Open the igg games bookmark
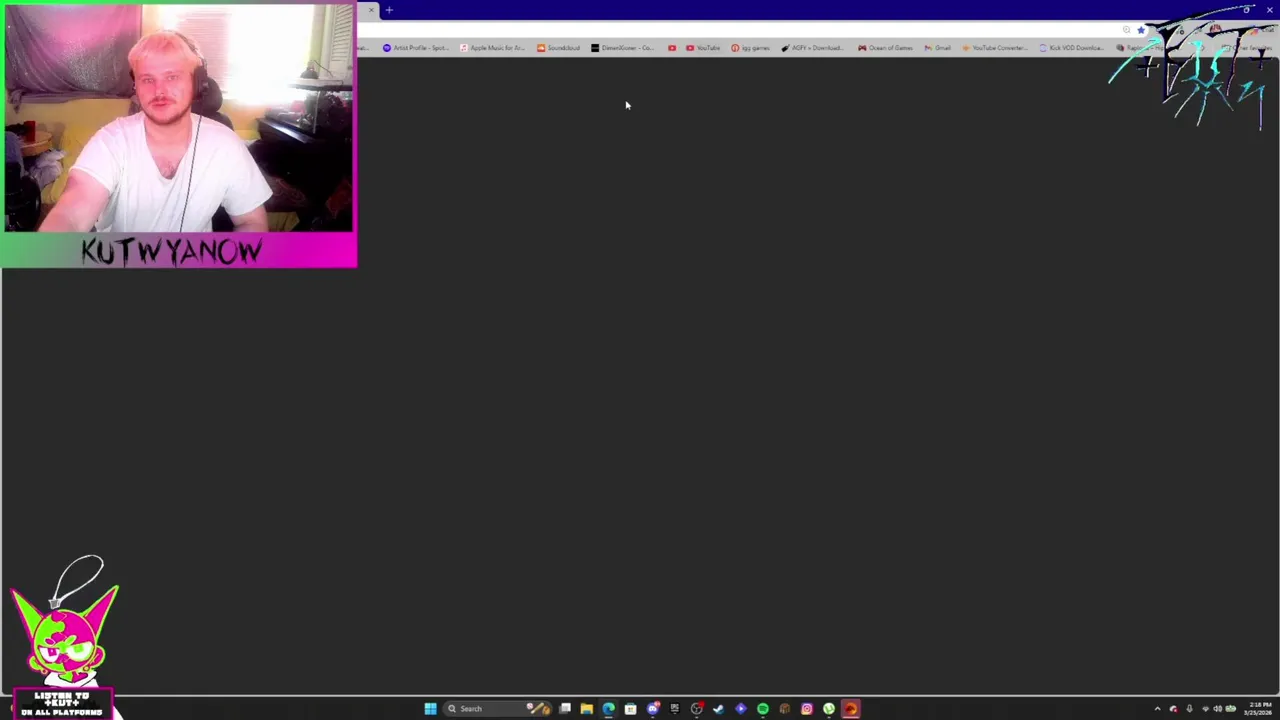Viewport: 1280px width, 720px height. (750, 48)
